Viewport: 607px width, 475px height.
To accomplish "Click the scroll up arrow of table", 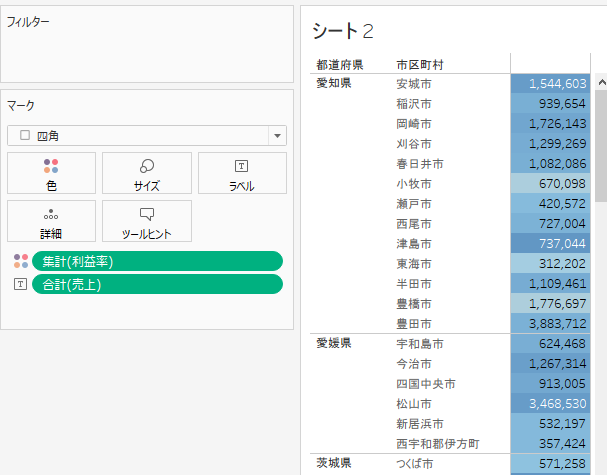I will (x=600, y=83).
